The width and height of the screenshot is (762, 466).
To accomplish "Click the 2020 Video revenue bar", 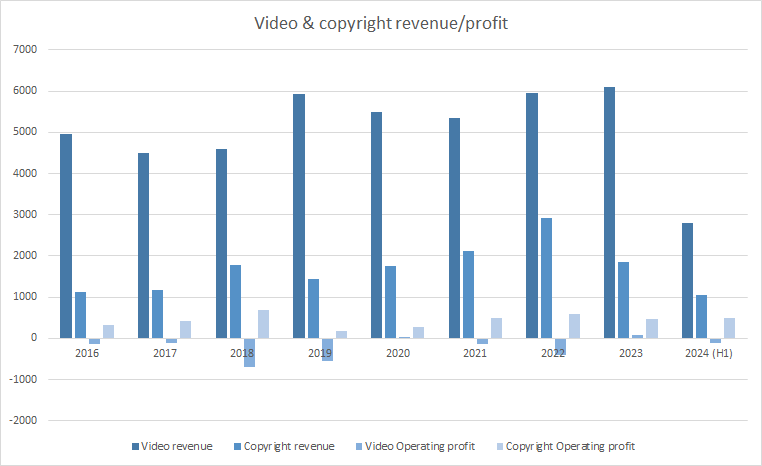I will [x=377, y=225].
